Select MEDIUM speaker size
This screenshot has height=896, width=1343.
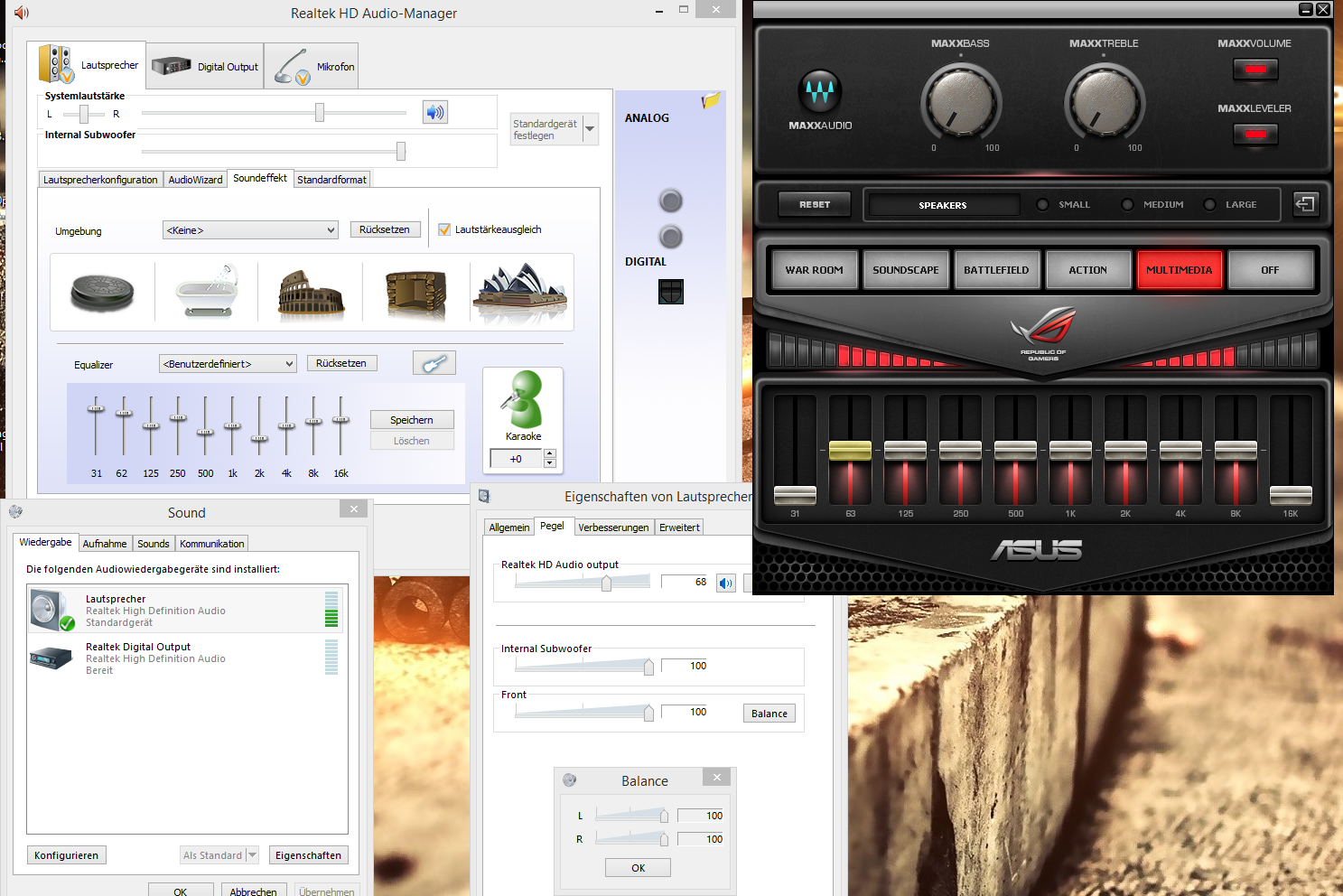point(1127,204)
